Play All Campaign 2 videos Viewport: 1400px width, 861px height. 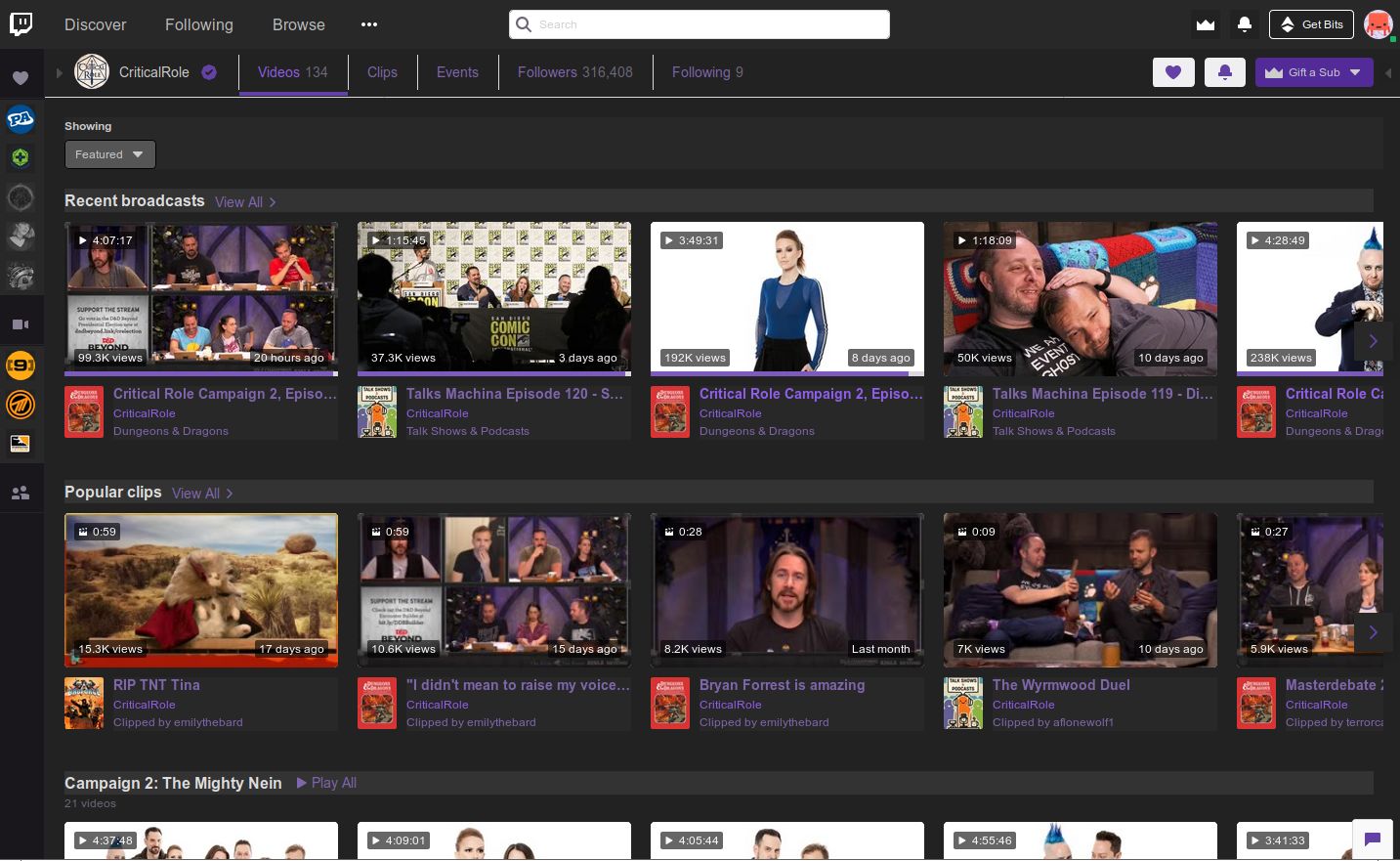tap(326, 783)
